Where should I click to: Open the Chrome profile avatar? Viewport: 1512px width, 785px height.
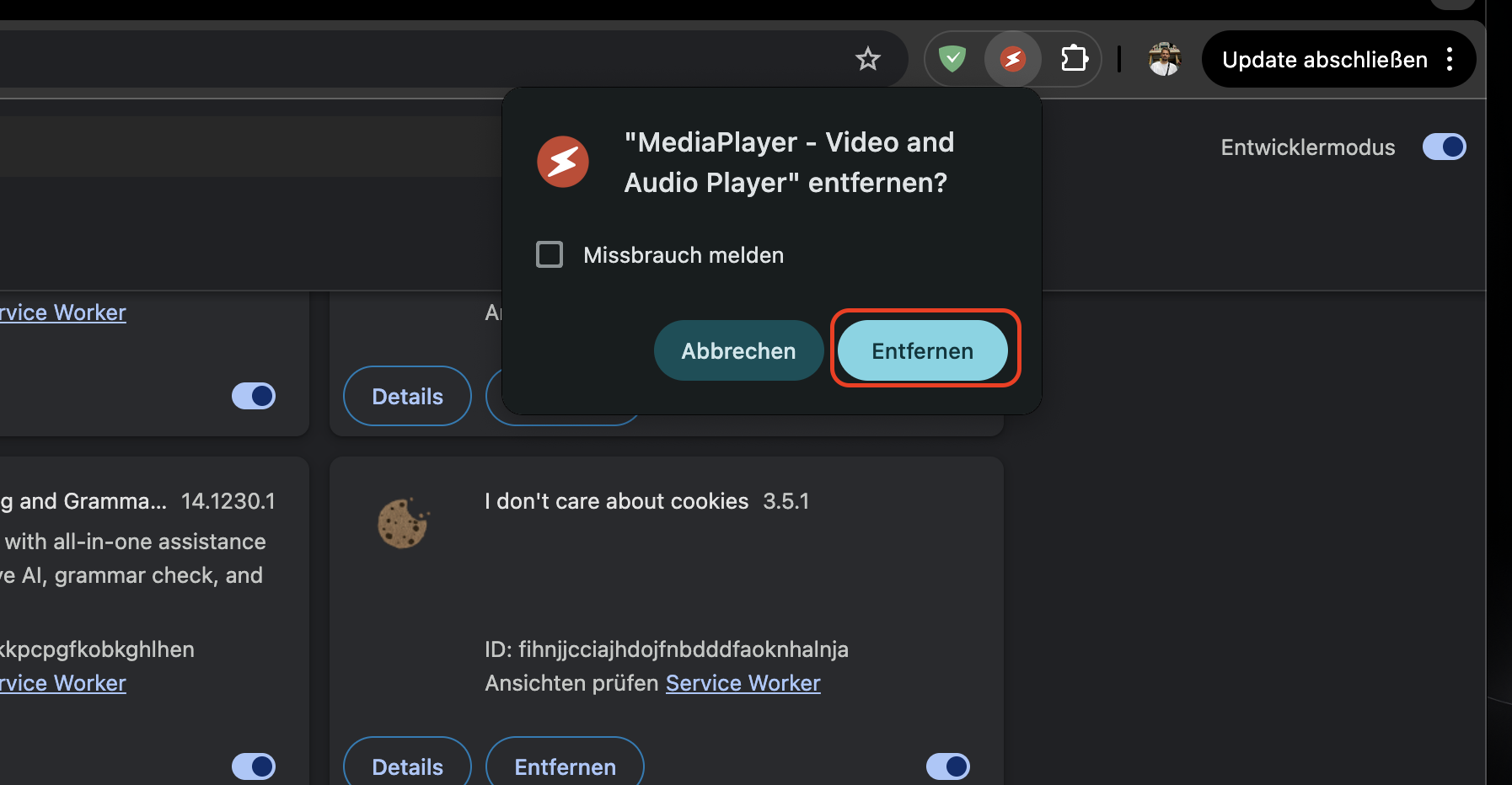[1165, 59]
